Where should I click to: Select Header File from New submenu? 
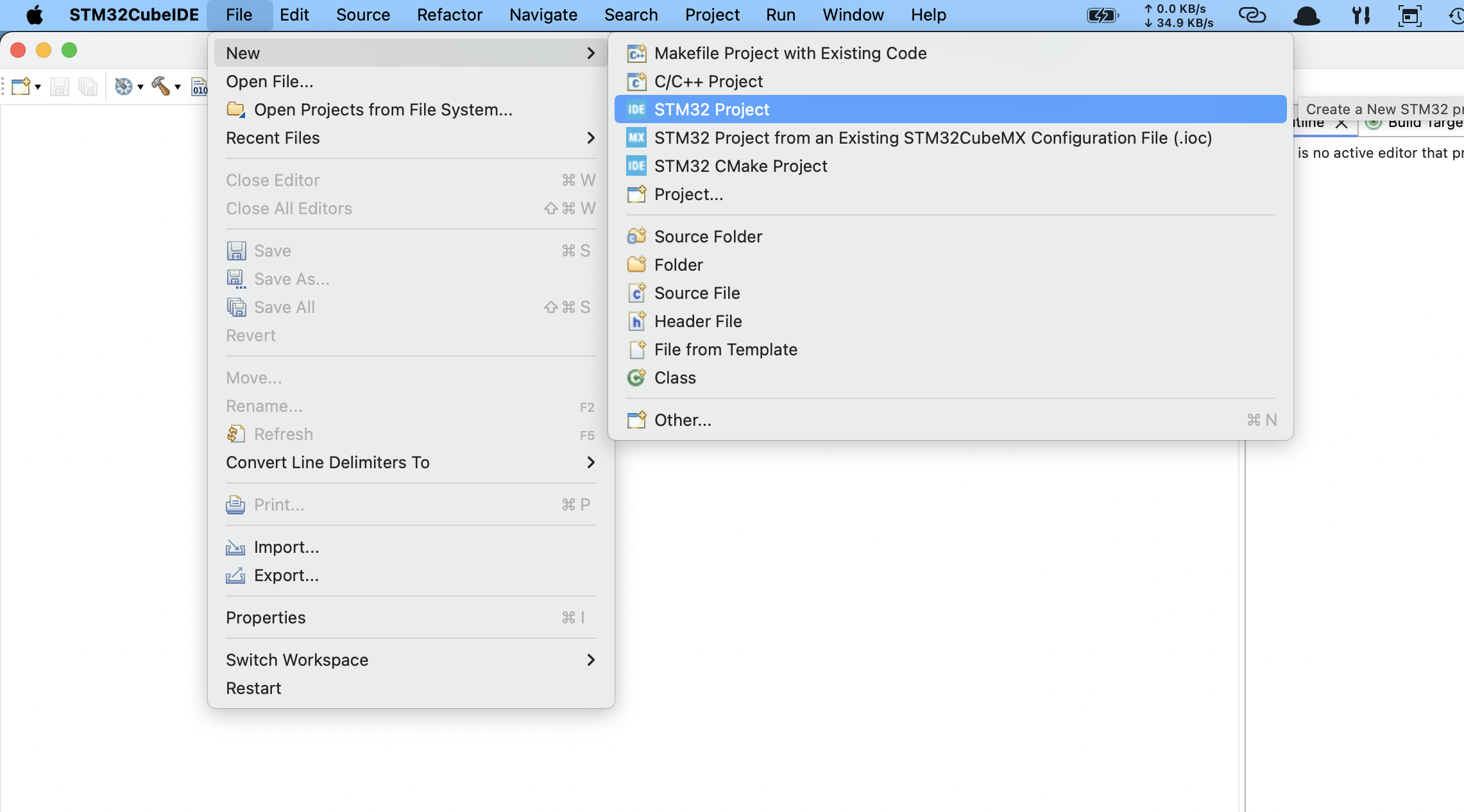click(x=697, y=321)
